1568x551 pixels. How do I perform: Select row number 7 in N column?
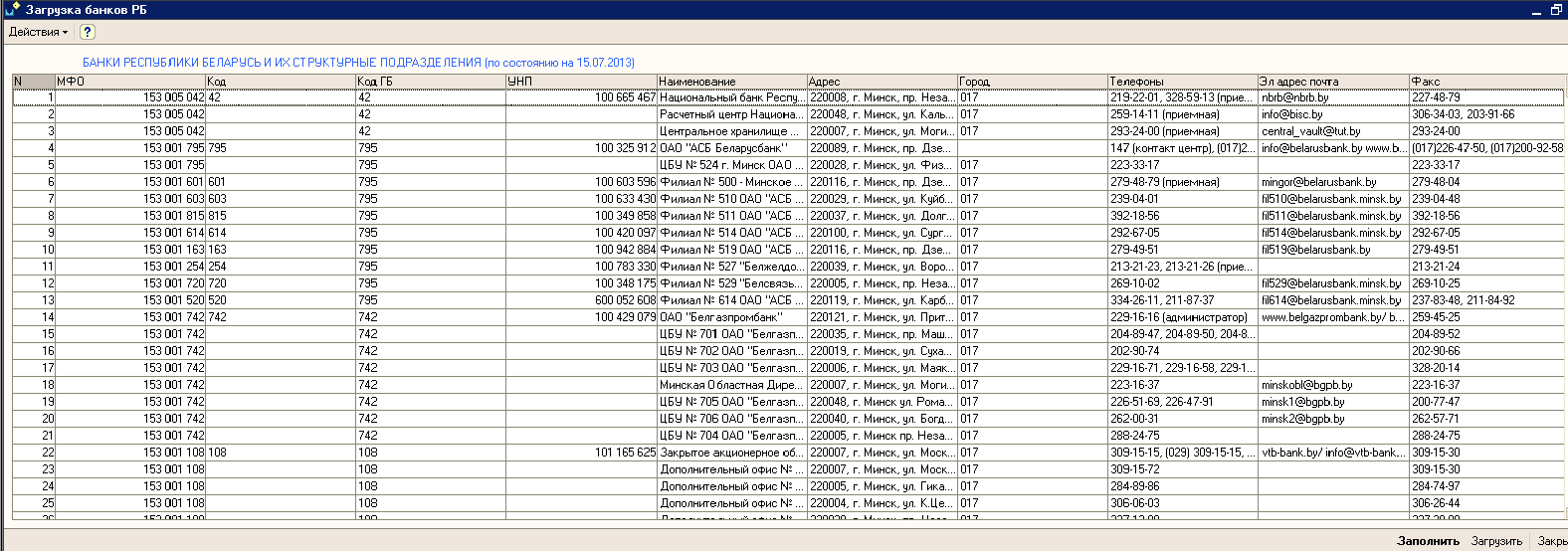click(x=33, y=199)
